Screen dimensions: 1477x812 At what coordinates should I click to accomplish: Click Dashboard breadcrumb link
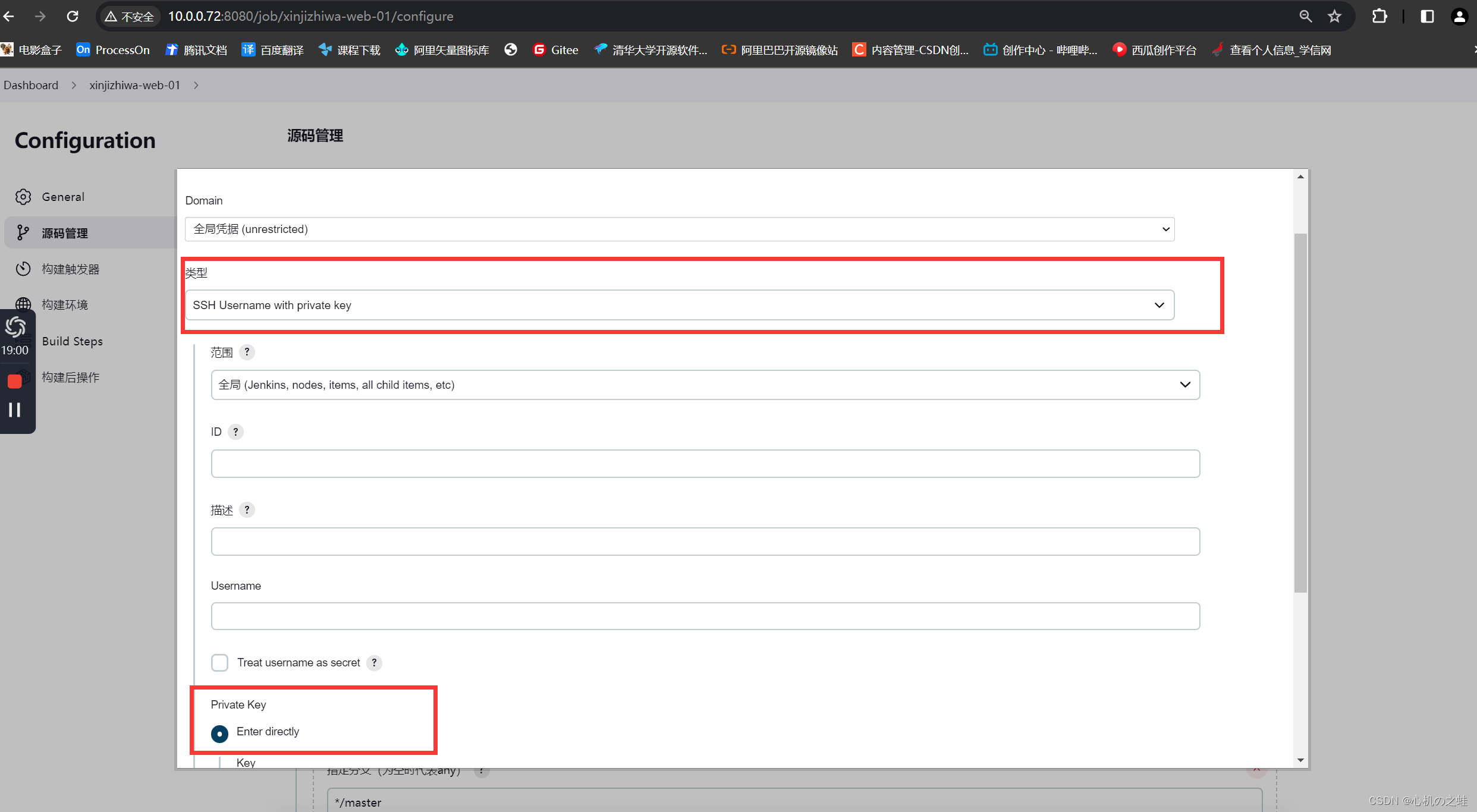(31, 85)
